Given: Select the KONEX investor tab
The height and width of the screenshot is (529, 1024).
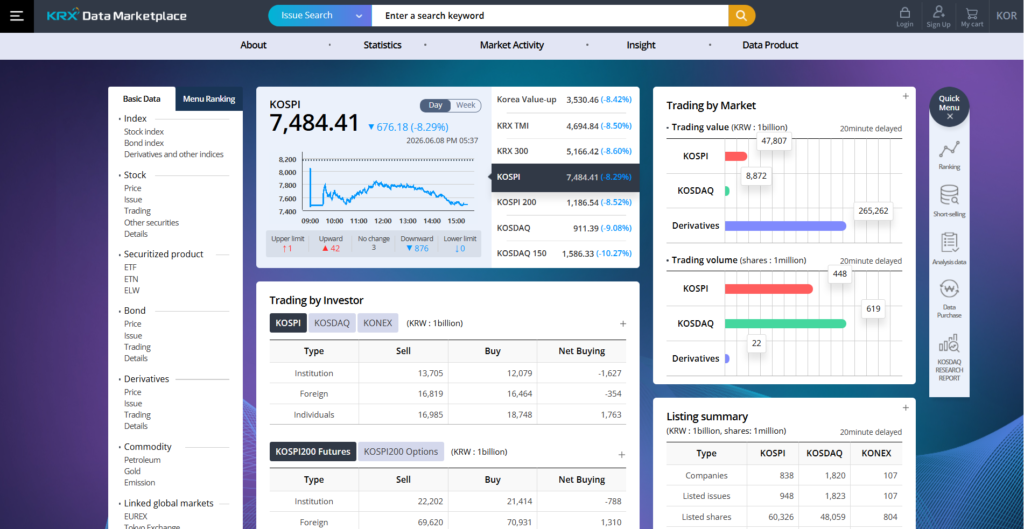Looking at the screenshot, I should pyautogui.click(x=378, y=323).
